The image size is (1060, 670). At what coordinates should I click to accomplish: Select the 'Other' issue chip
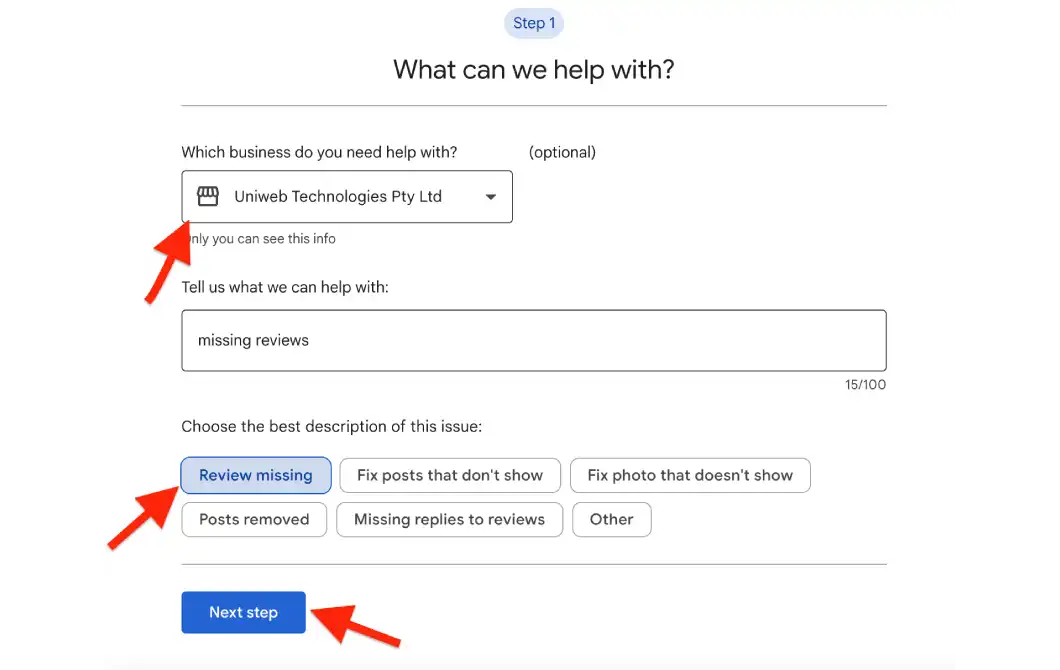point(612,519)
